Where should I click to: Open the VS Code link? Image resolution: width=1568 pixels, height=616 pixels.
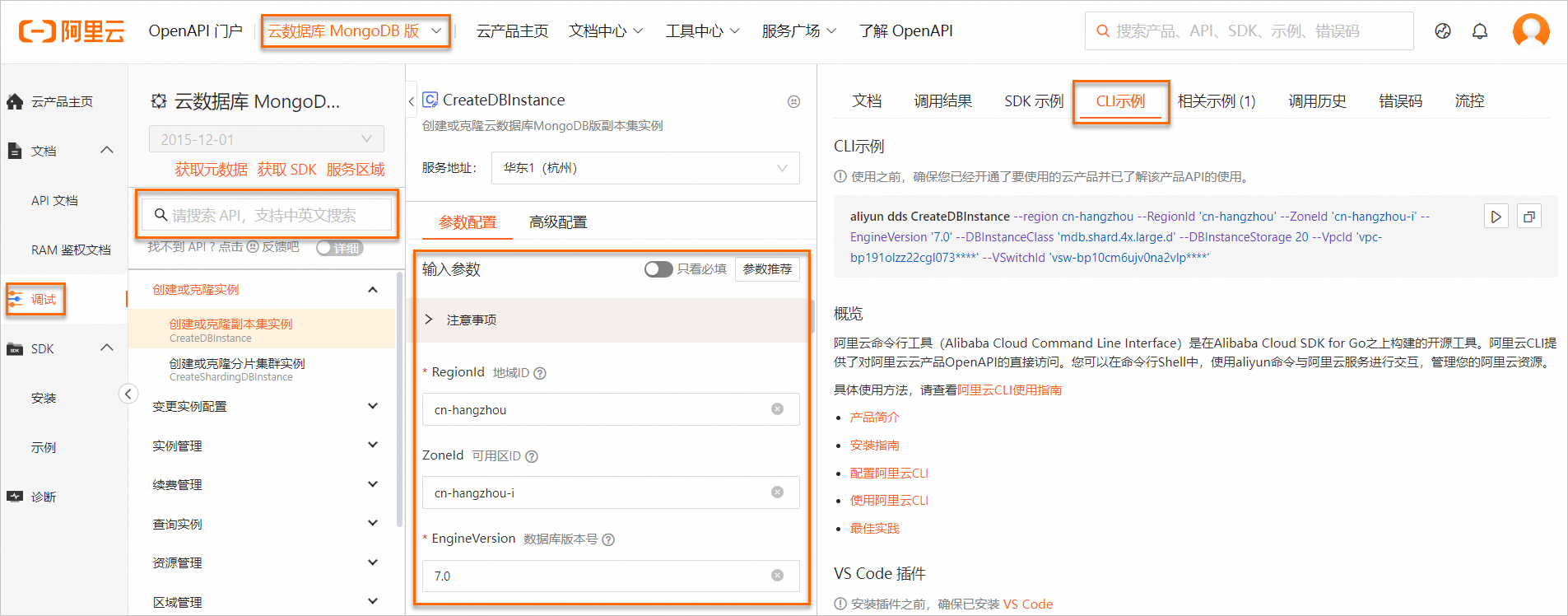point(1028,604)
